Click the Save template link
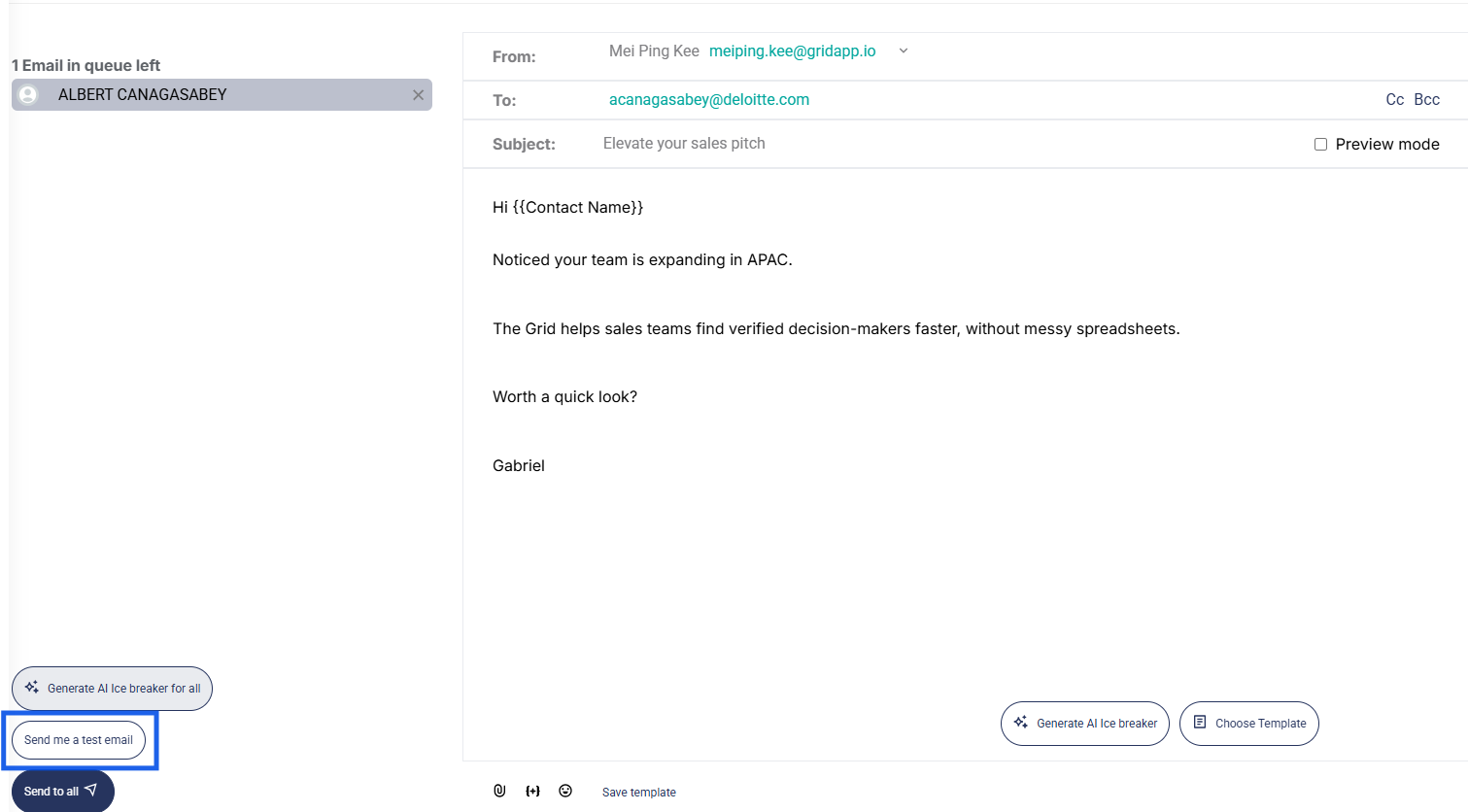Image resolution: width=1468 pixels, height=812 pixels. click(x=639, y=793)
